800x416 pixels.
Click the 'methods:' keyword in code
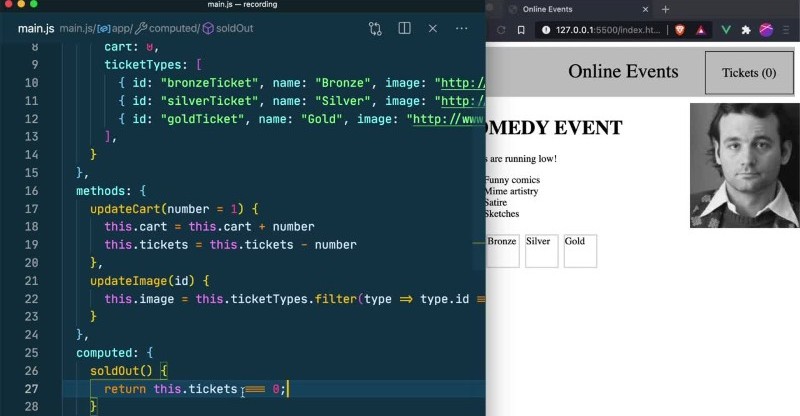pos(104,191)
